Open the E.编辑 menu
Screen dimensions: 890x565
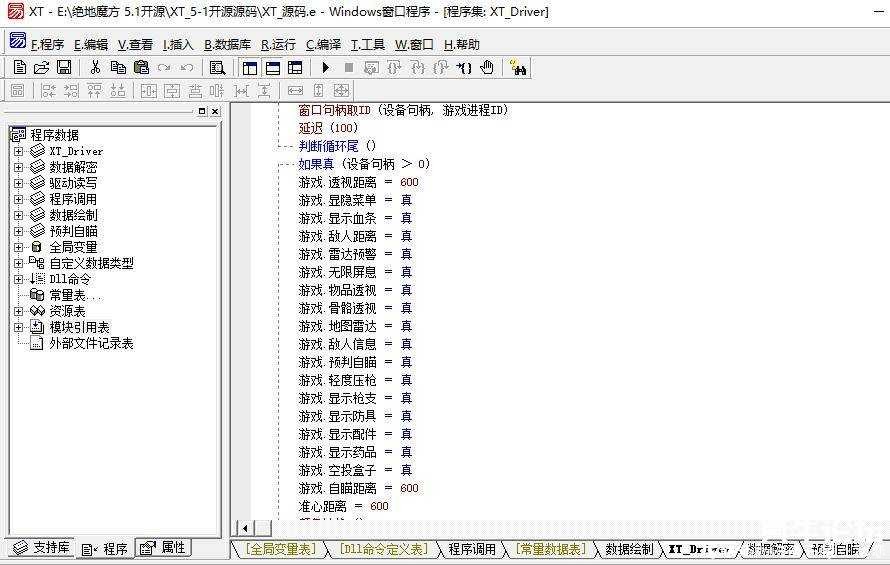tap(91, 45)
